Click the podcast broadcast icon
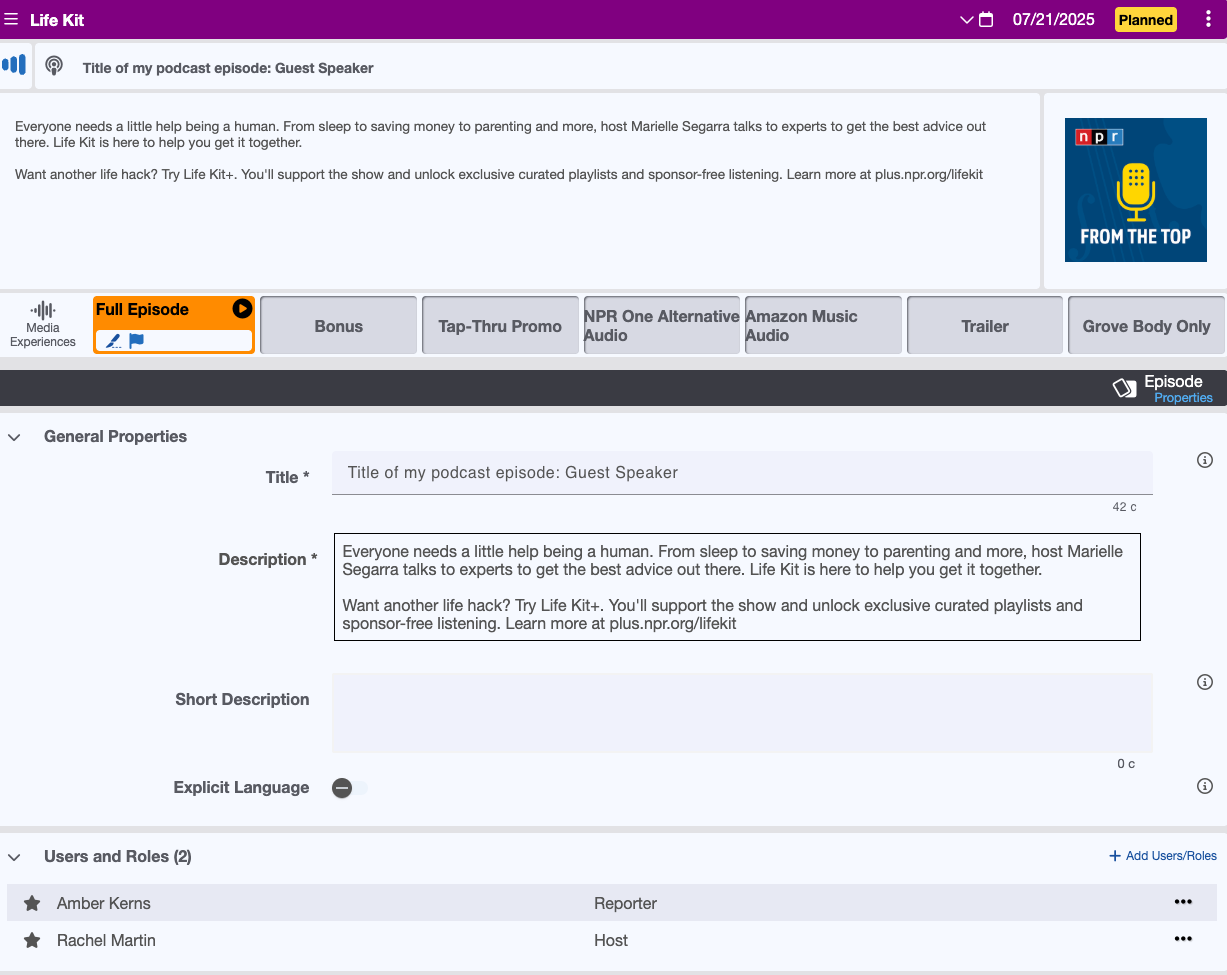This screenshot has width=1227, height=975. click(x=54, y=67)
